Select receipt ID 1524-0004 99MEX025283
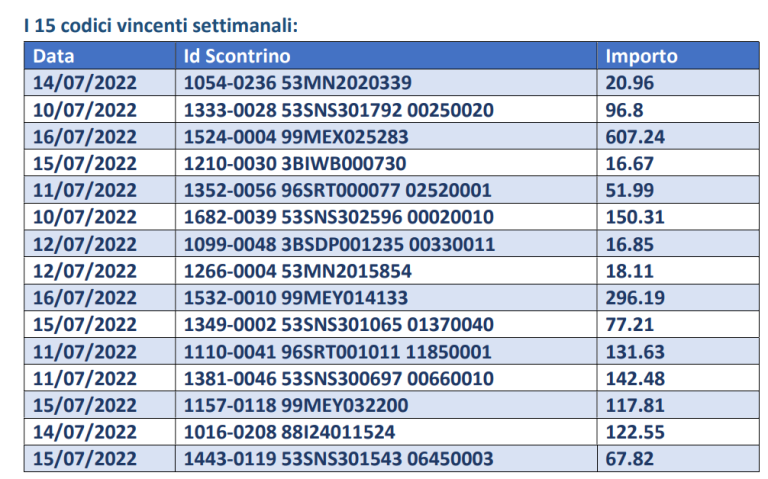 [x=297, y=137]
